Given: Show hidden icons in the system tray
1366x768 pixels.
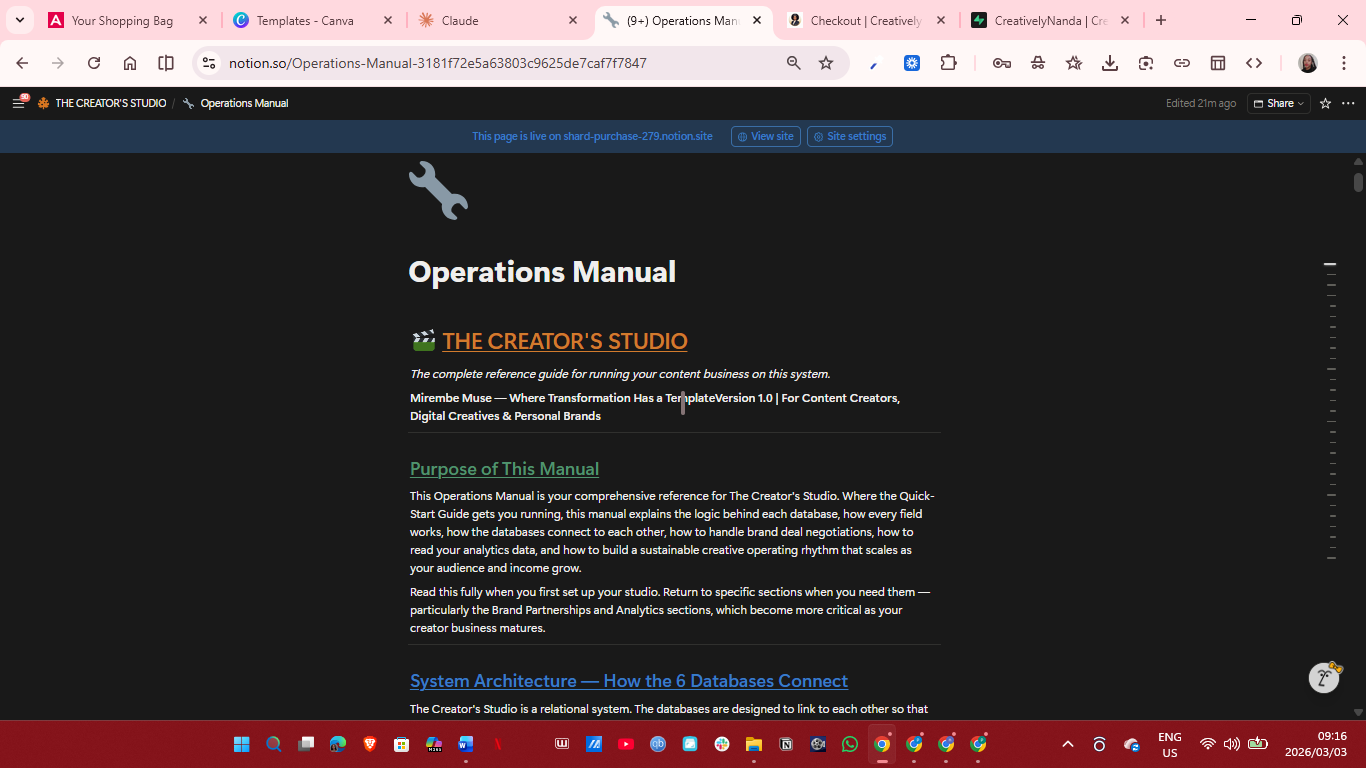Looking at the screenshot, I should click(x=1068, y=744).
